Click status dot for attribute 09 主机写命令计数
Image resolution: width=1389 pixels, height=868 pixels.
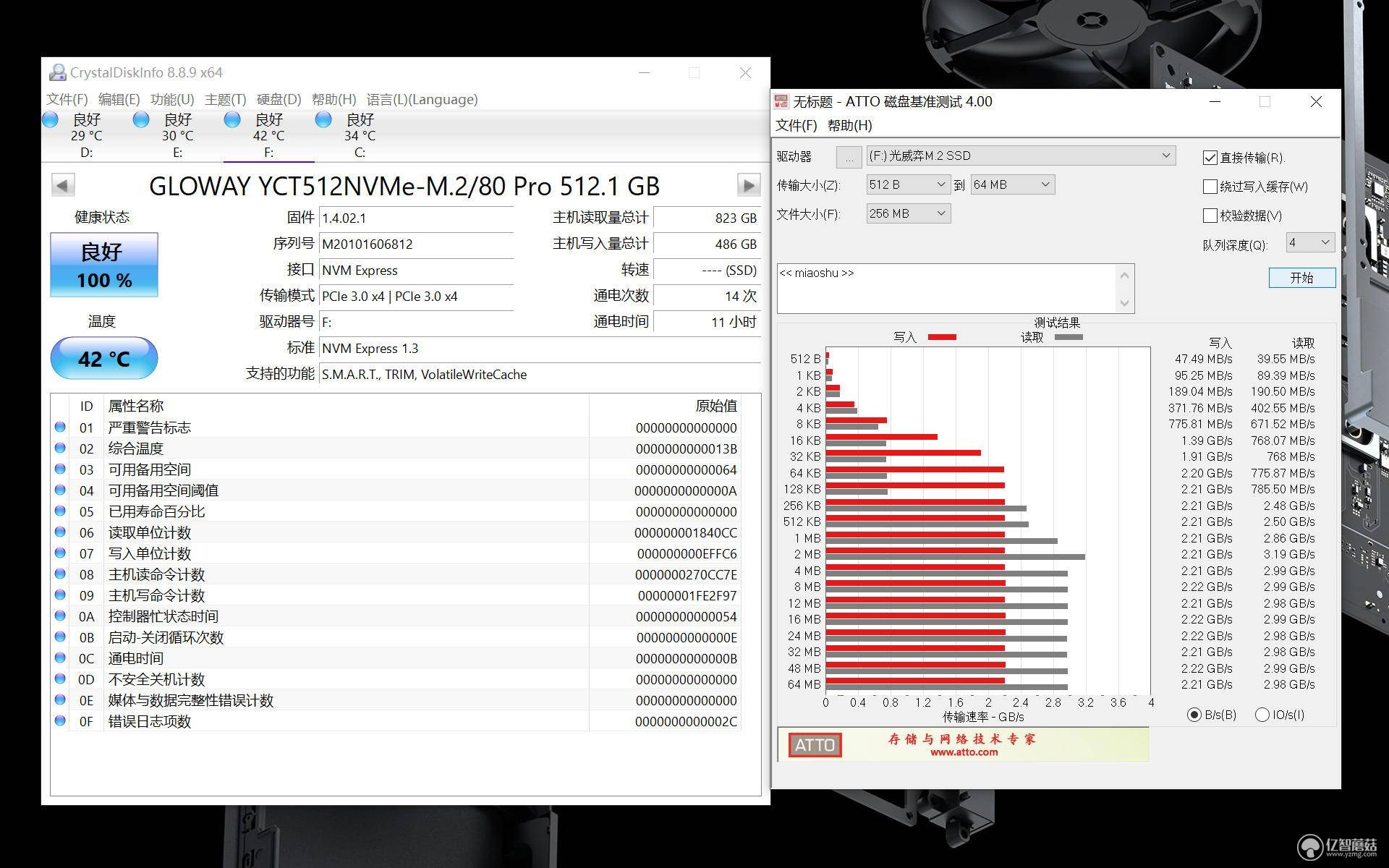pyautogui.click(x=60, y=595)
